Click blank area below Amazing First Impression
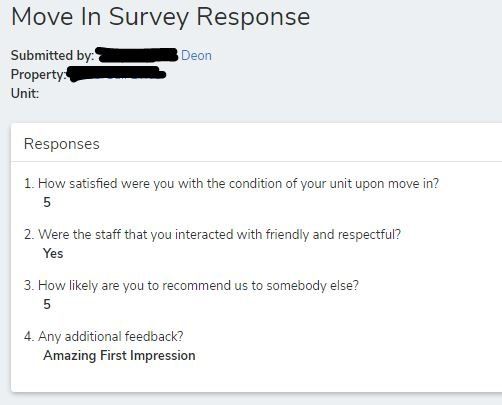Viewport: 502px width, 405px height. tap(256, 378)
